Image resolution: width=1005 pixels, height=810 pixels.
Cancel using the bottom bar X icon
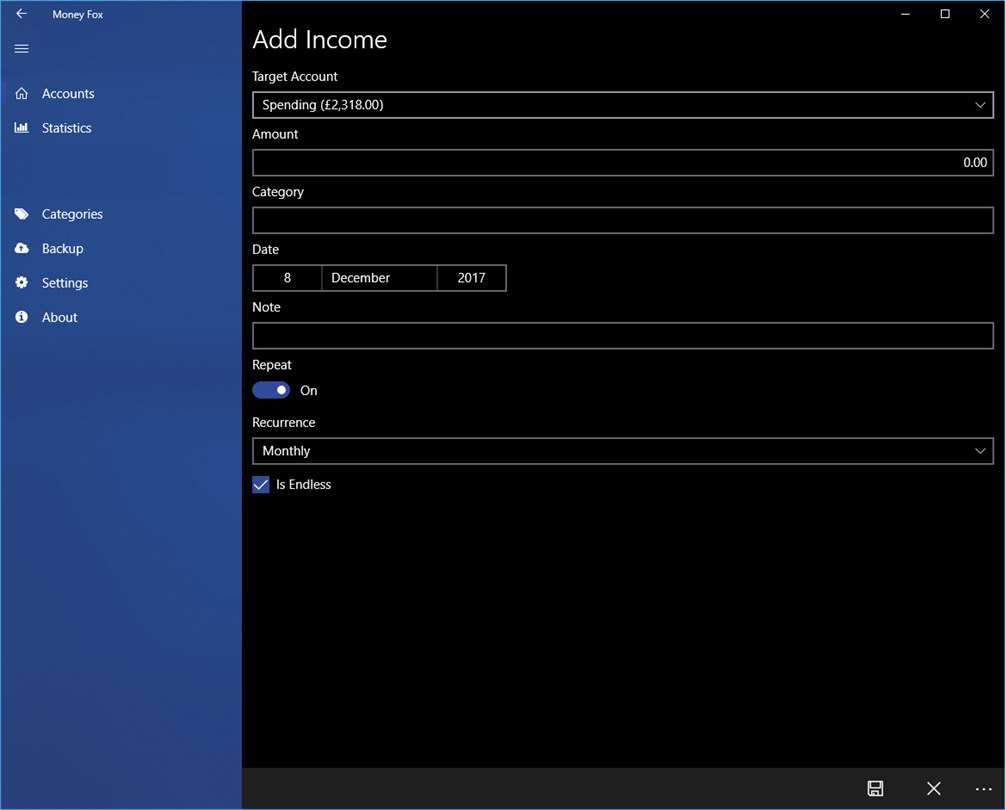(x=934, y=788)
